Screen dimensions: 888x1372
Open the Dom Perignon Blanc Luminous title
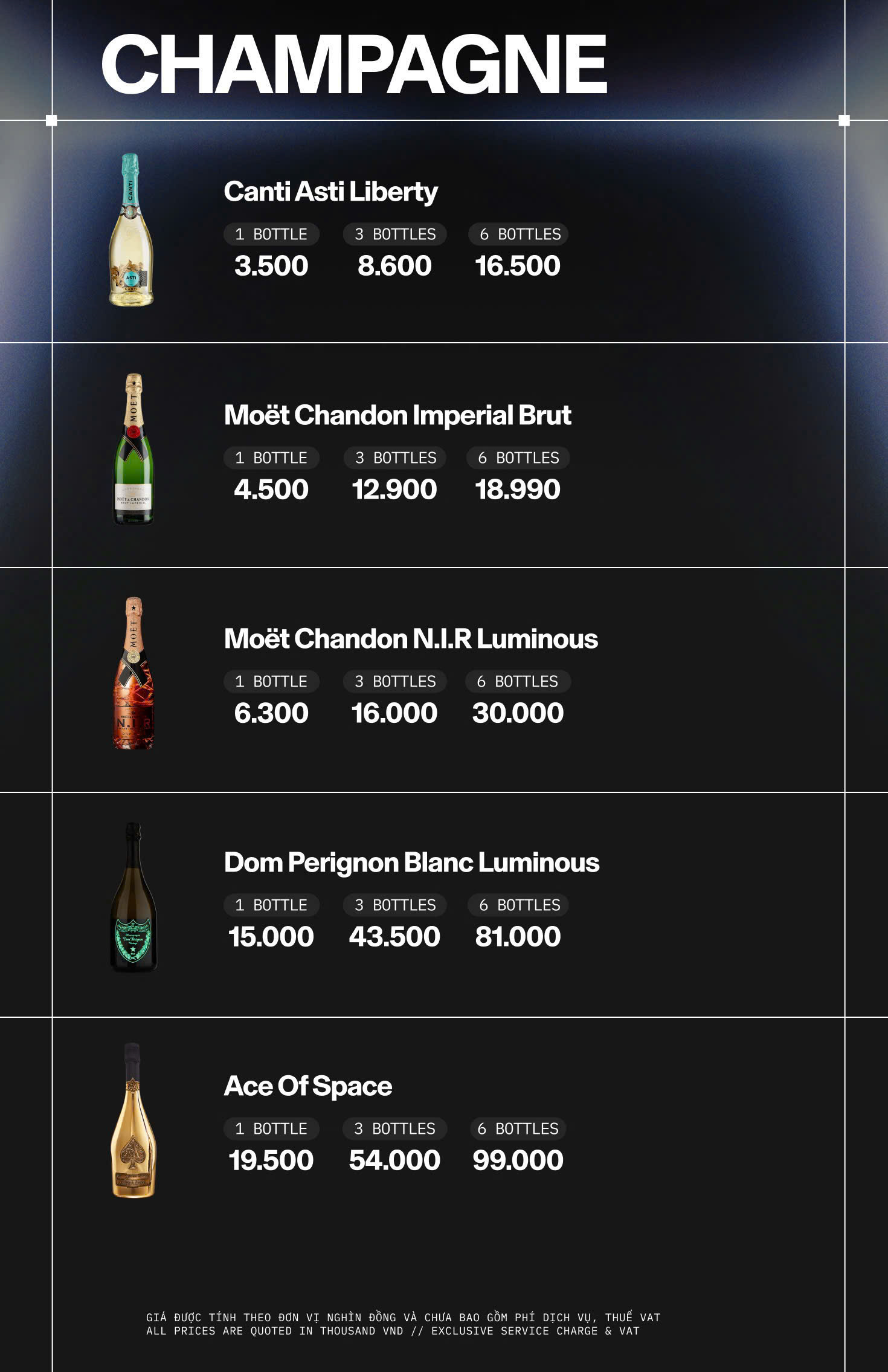(411, 862)
